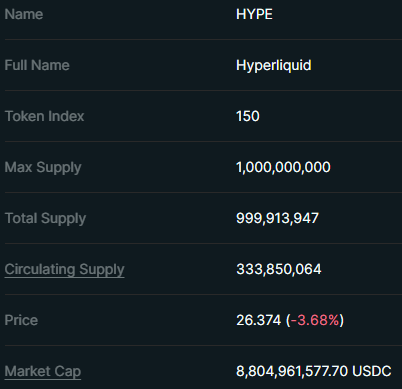
Task: Click the Token Index label
Action: (x=44, y=116)
